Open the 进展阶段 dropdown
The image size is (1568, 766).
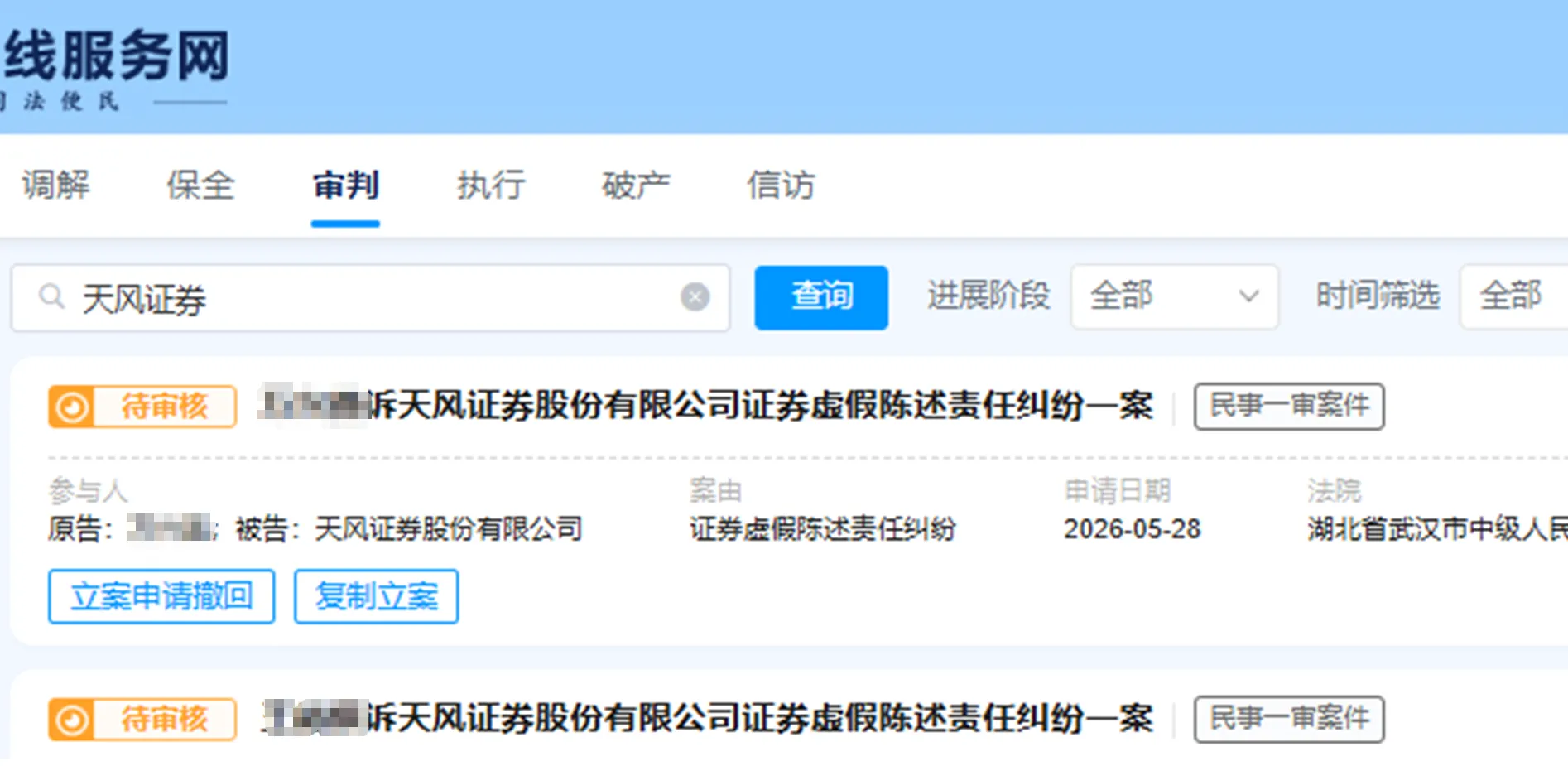coord(1174,296)
